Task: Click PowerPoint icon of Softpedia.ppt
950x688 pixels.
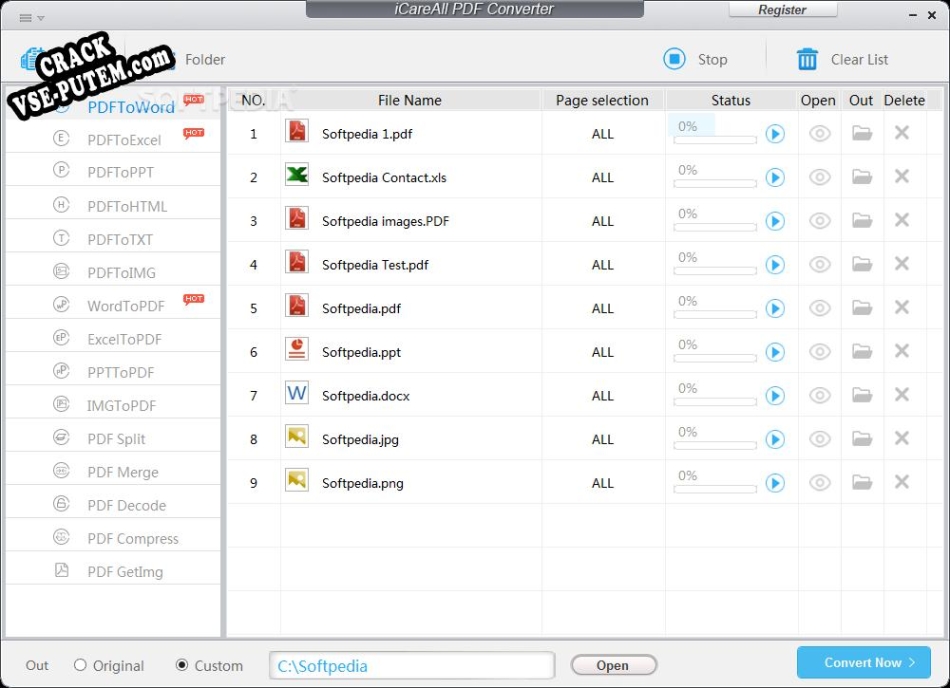Action: (x=297, y=349)
